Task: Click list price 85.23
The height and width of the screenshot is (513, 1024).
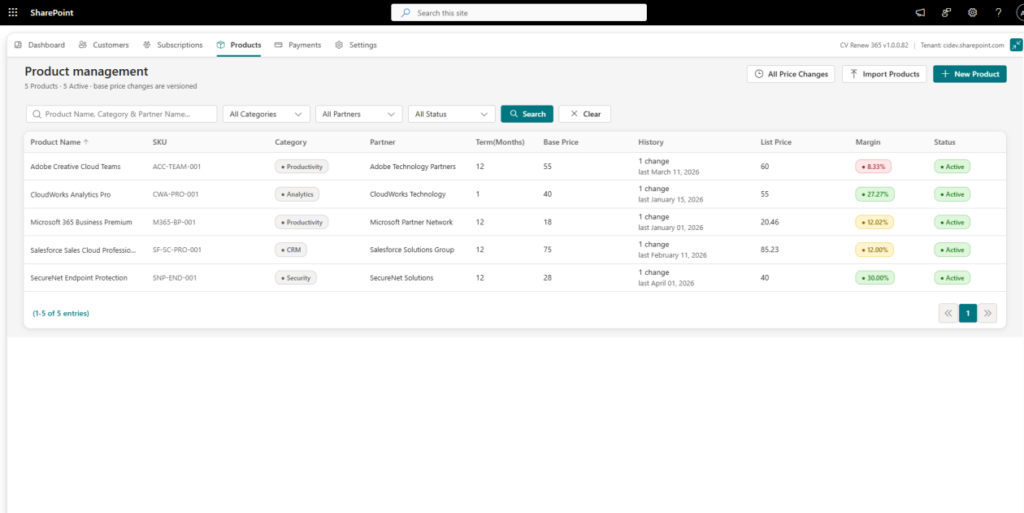Action: pyautogui.click(x=769, y=250)
